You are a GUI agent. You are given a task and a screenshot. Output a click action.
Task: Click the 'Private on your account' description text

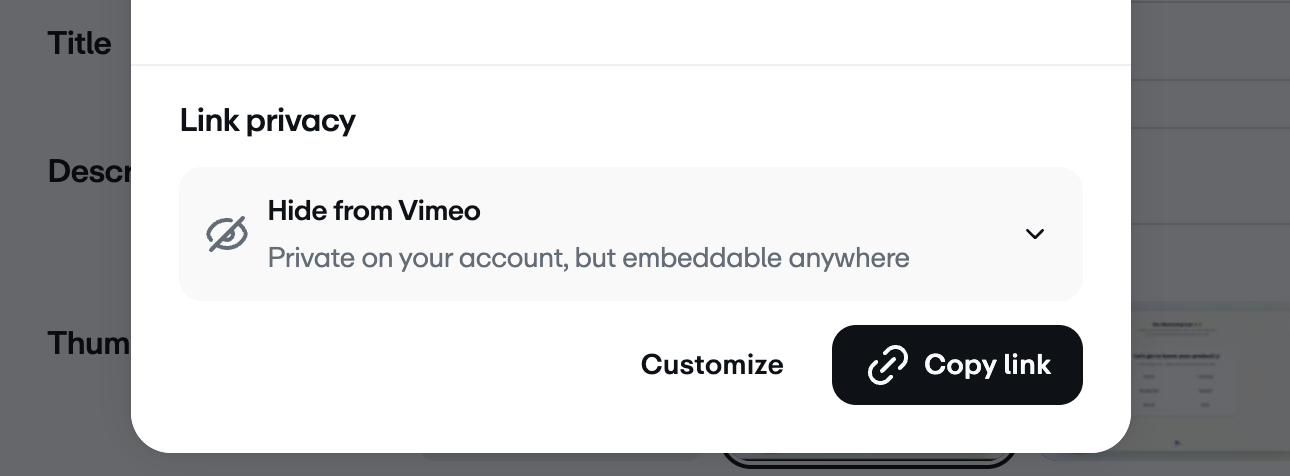click(588, 258)
